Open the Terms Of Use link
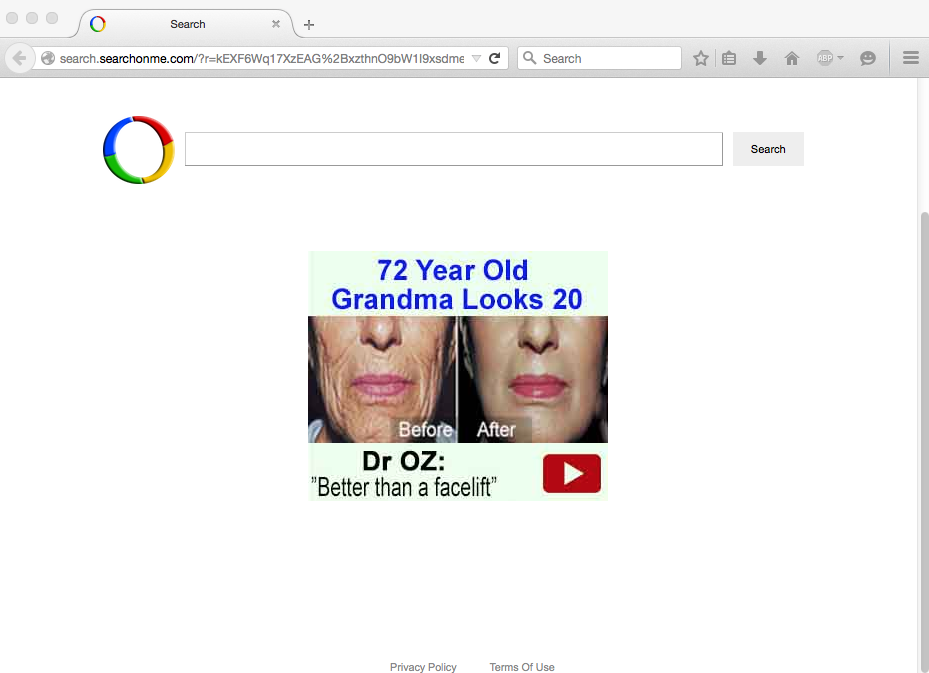The height and width of the screenshot is (673, 929). [521, 667]
